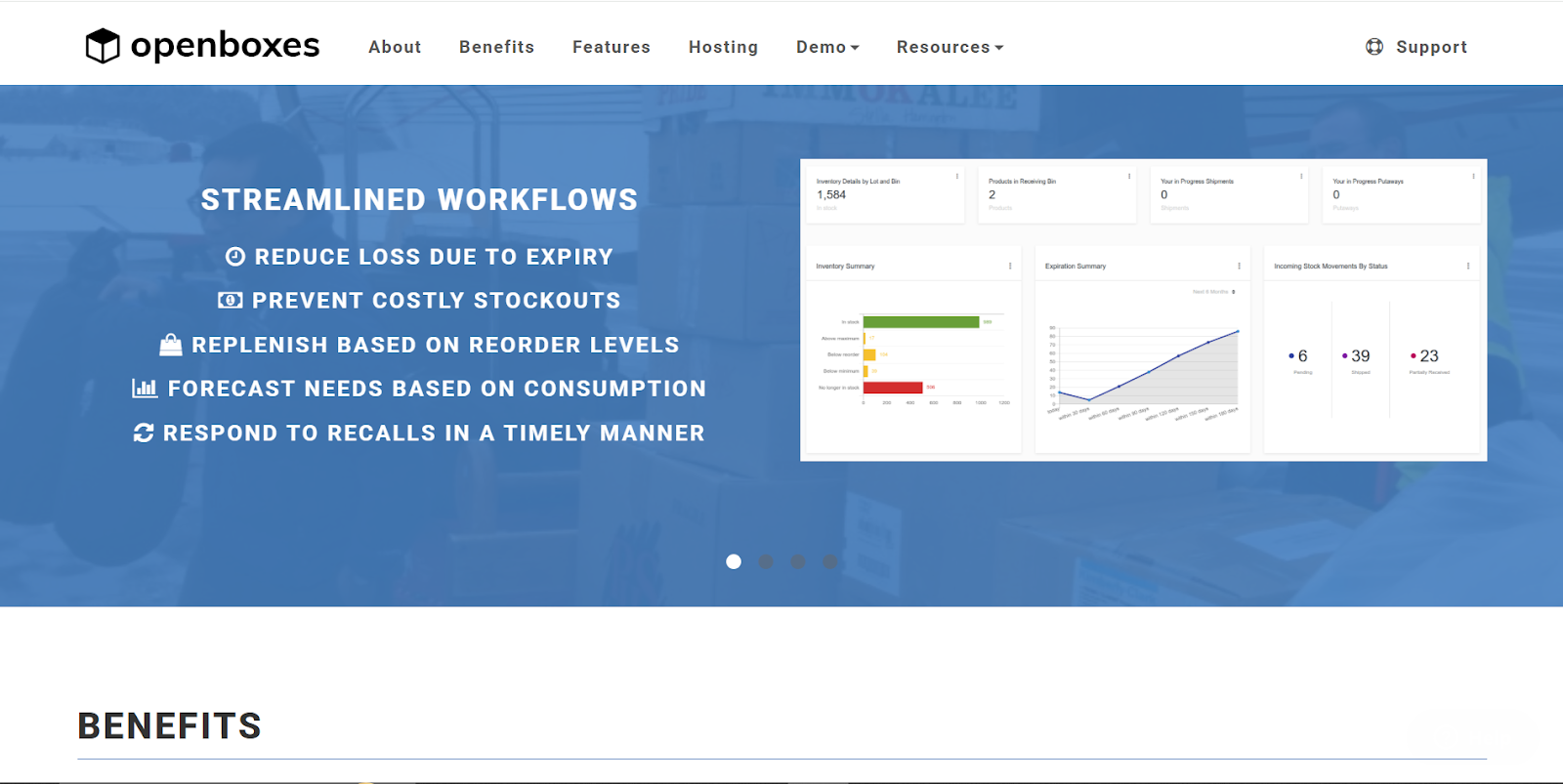This screenshot has width=1563, height=784.
Task: Click the openboxes cube logo icon
Action: (103, 46)
